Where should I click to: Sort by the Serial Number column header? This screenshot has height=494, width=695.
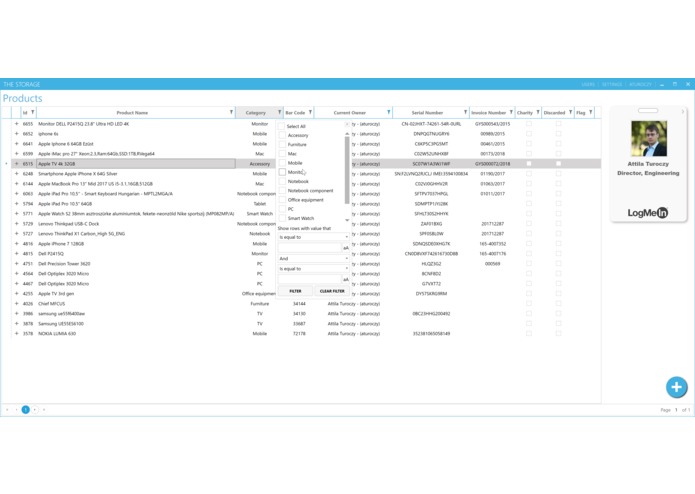427,113
